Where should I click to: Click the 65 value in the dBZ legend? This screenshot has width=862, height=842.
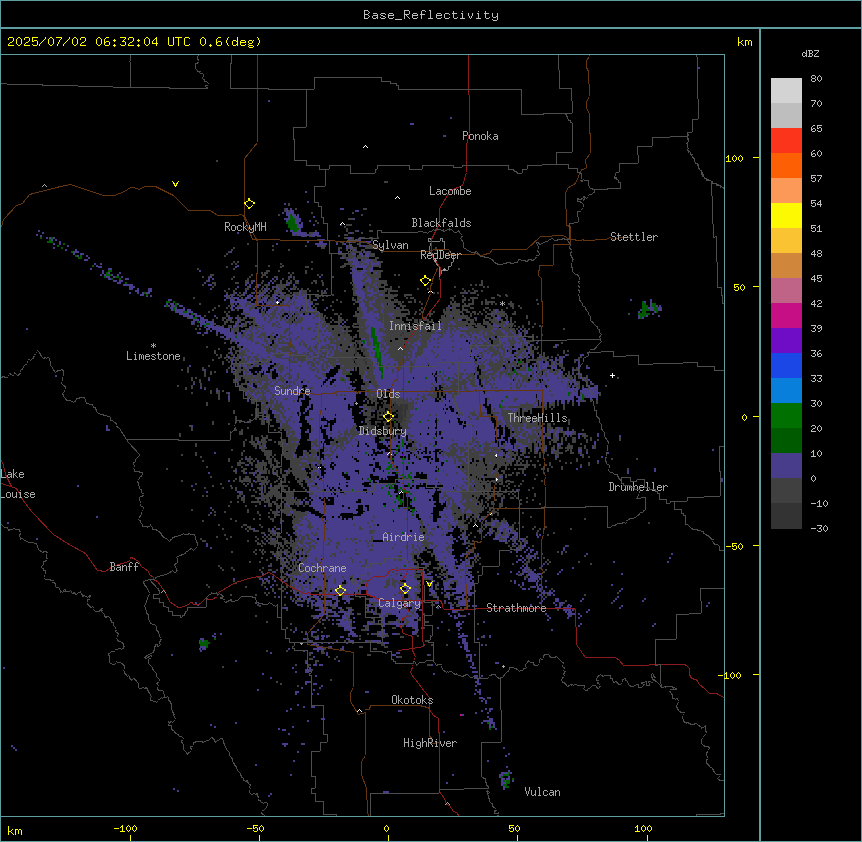point(816,129)
